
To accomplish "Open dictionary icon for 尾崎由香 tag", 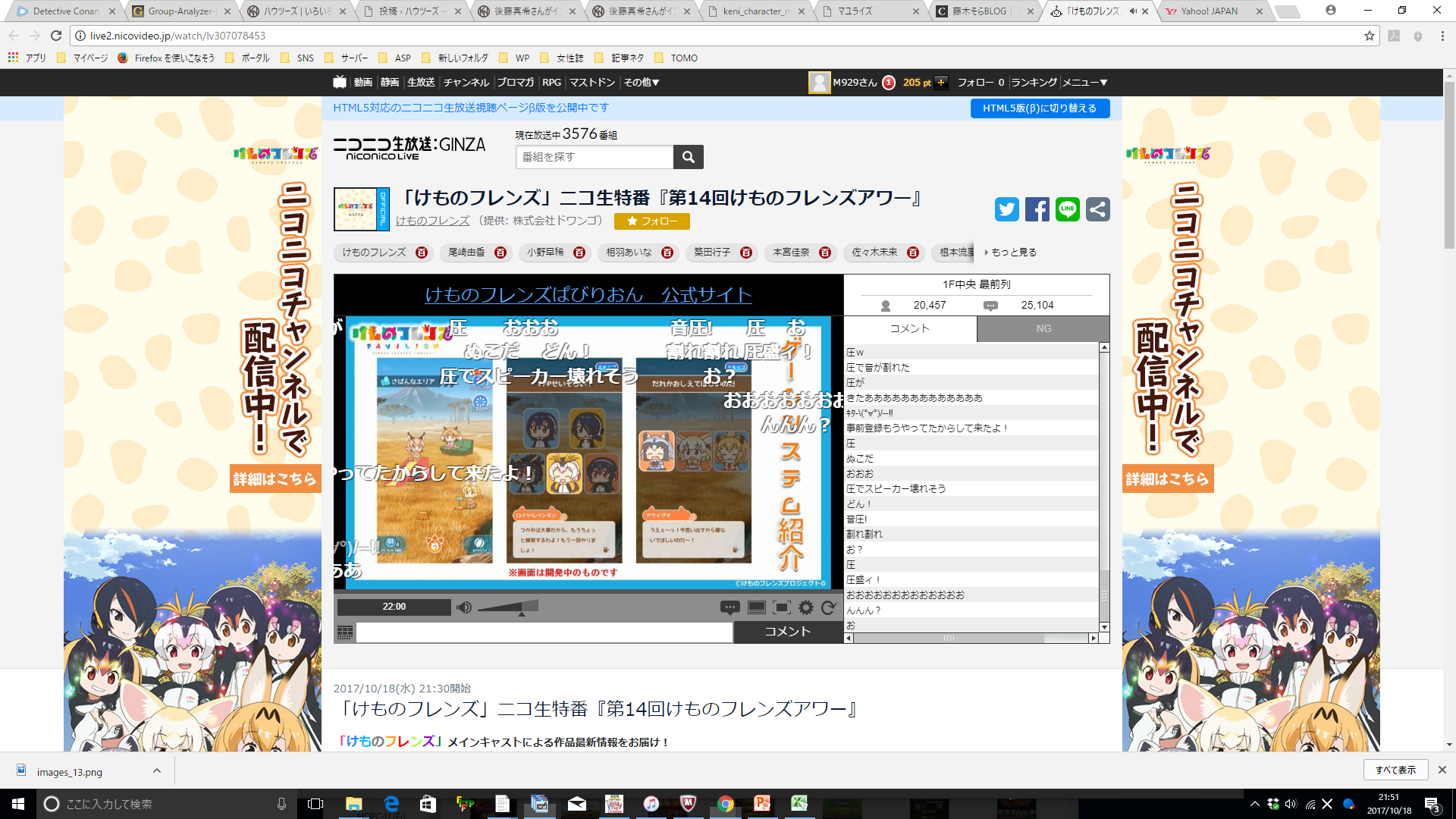I will click(x=500, y=253).
